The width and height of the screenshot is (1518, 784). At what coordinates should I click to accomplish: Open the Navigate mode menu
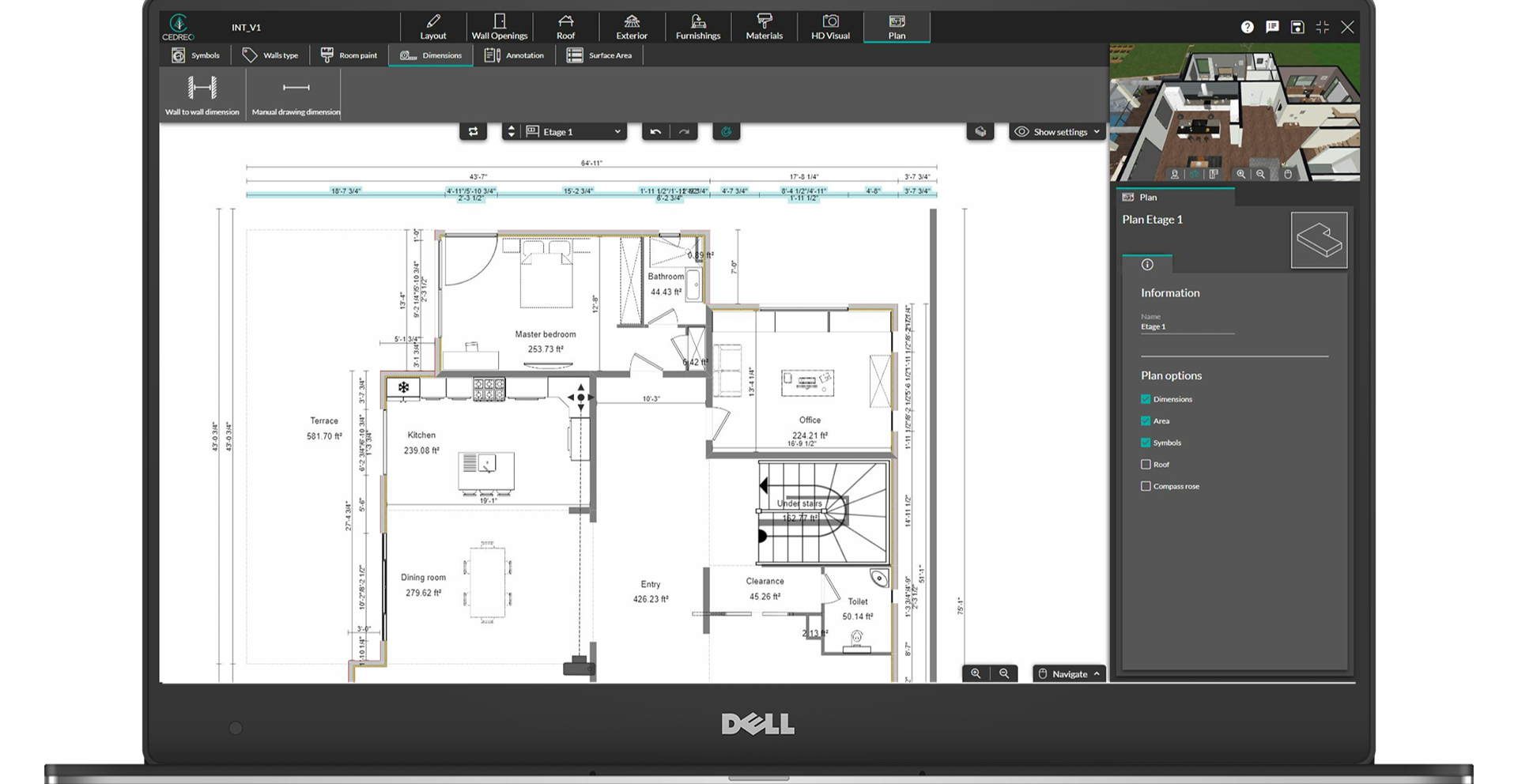click(x=1069, y=674)
